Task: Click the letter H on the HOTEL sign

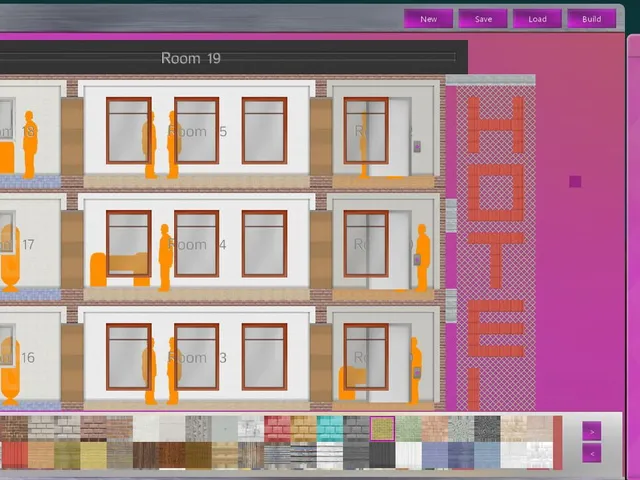Action: pyautogui.click(x=496, y=125)
